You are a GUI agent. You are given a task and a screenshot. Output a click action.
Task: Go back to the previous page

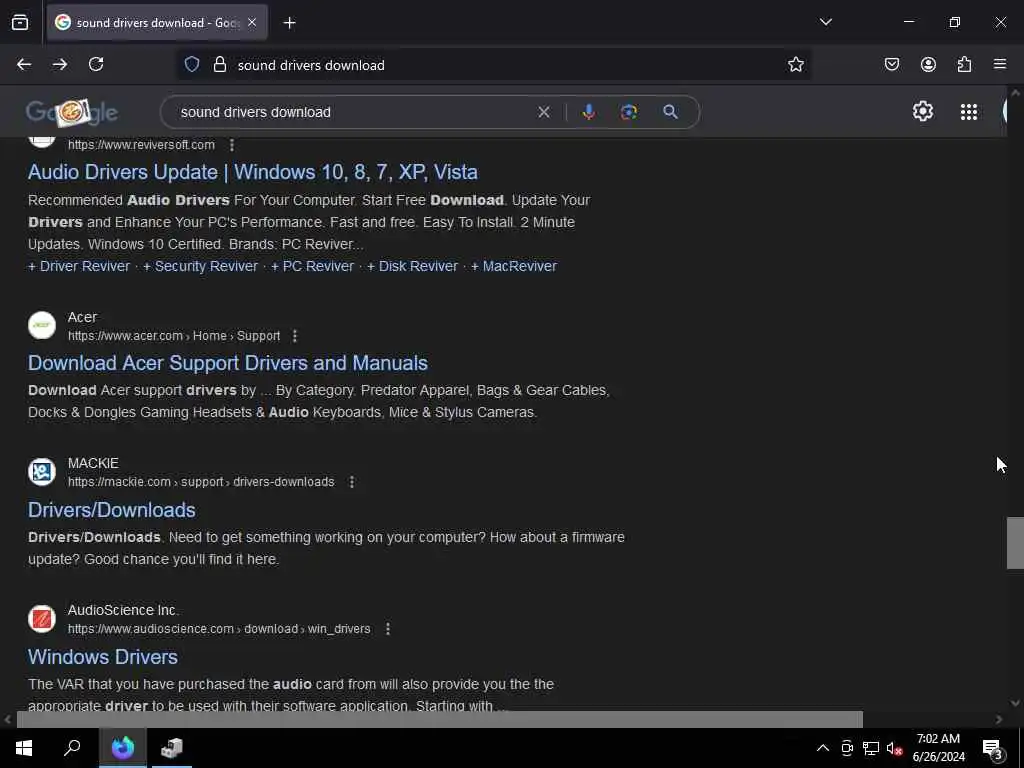click(24, 65)
